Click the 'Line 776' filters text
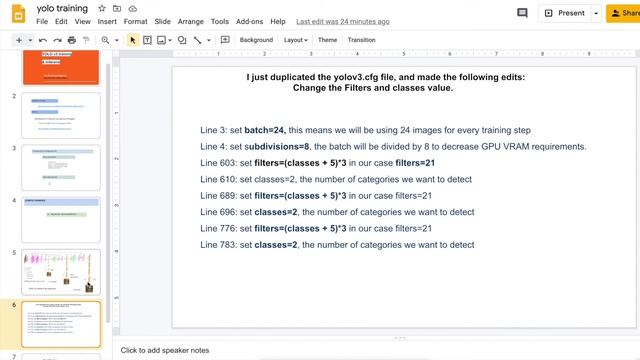640x360 pixels. [316, 228]
